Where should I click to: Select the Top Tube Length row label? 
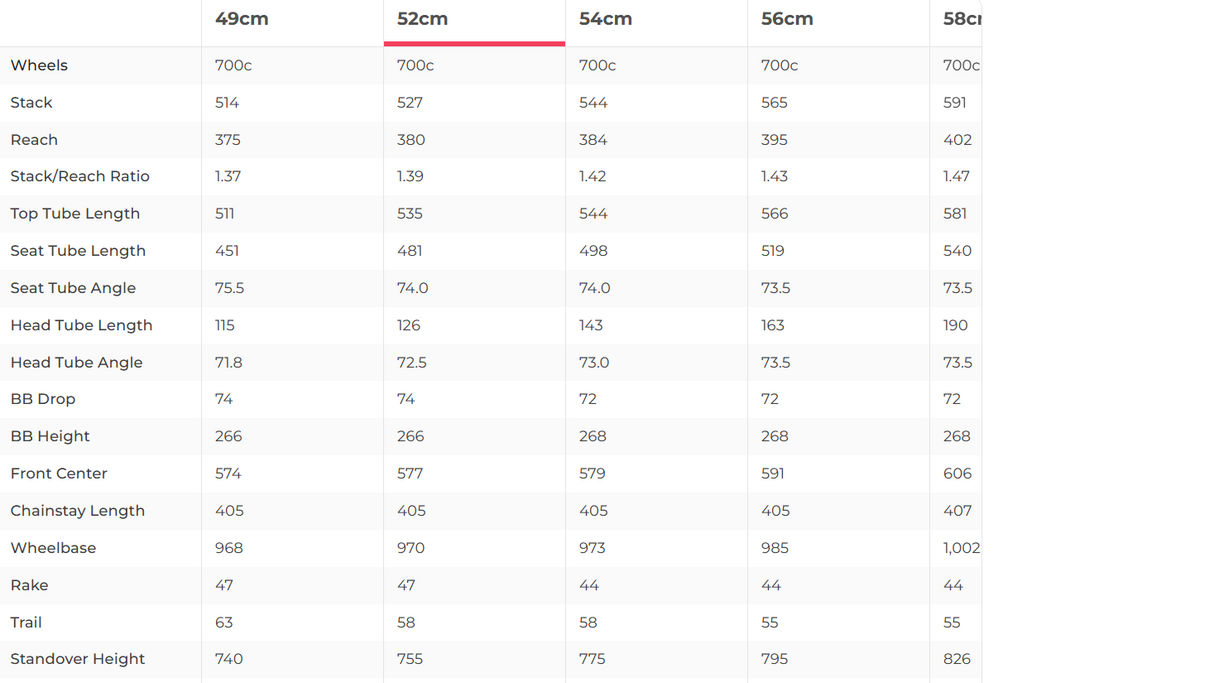tap(75, 213)
